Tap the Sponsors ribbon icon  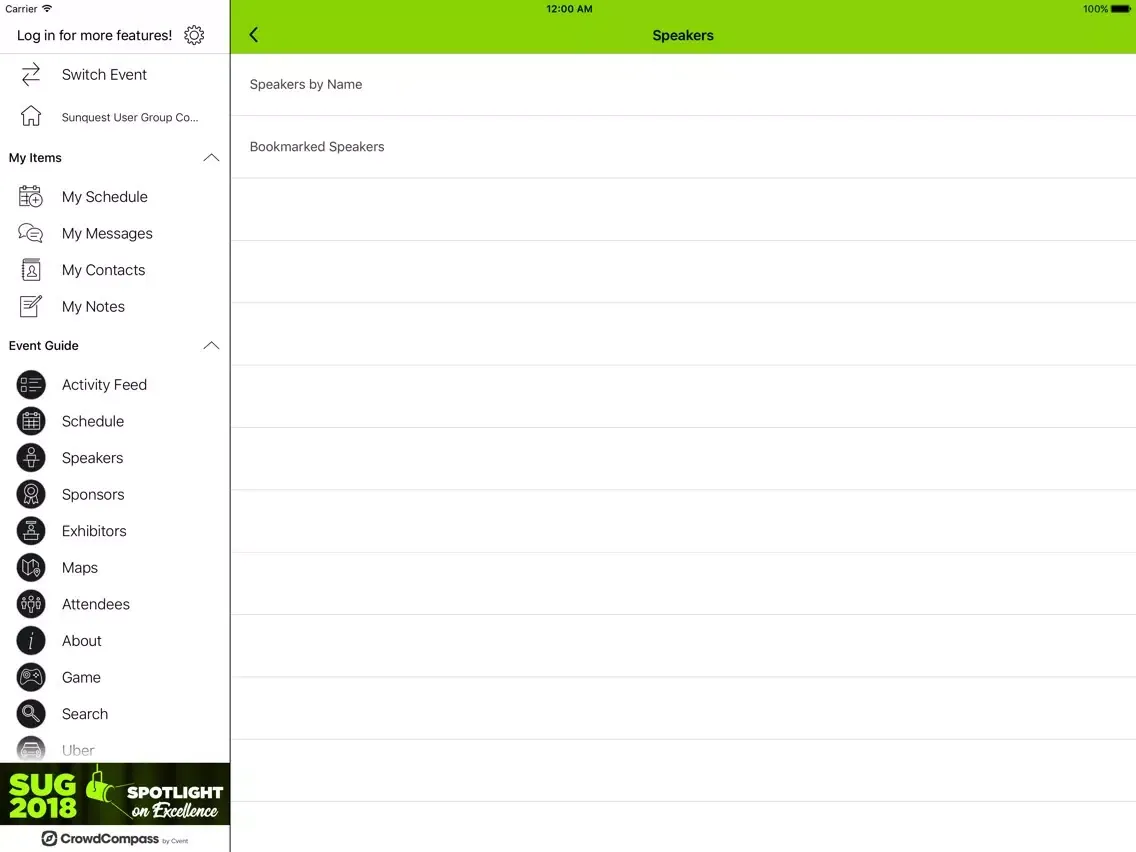coord(30,494)
